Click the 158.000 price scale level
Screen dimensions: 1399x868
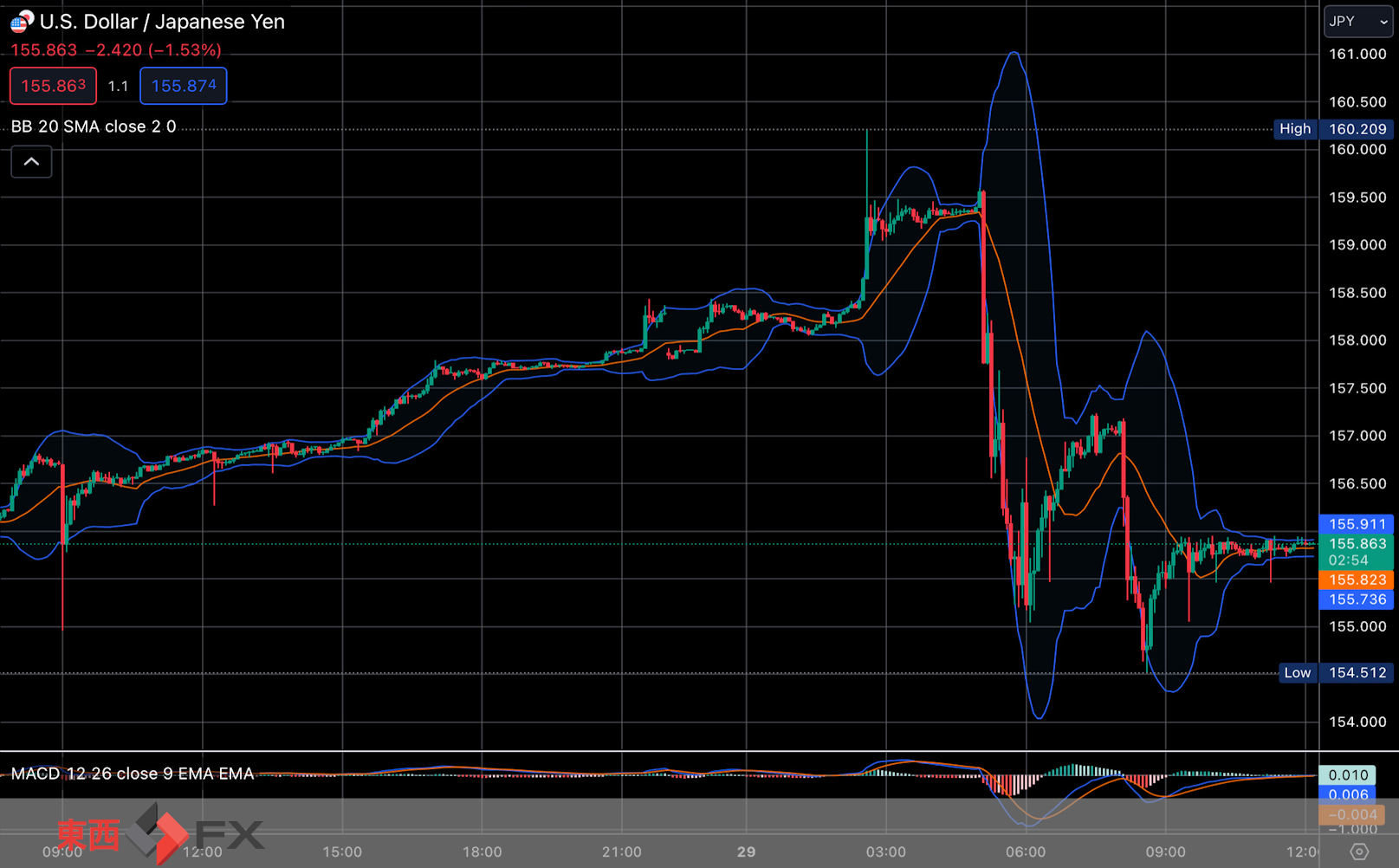1357,340
